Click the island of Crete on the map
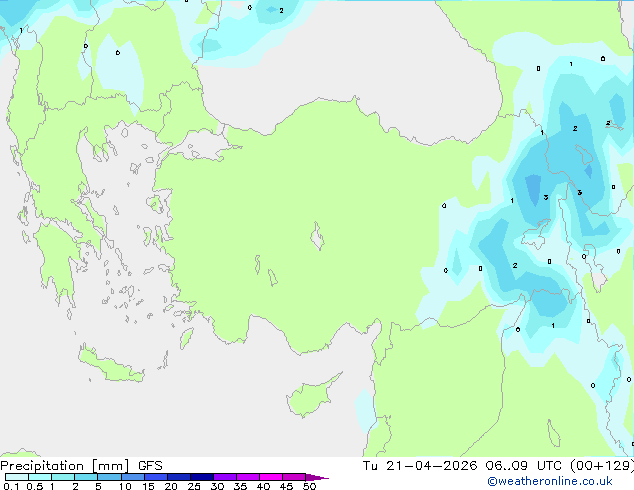The height and width of the screenshot is (490, 634). tap(109, 365)
